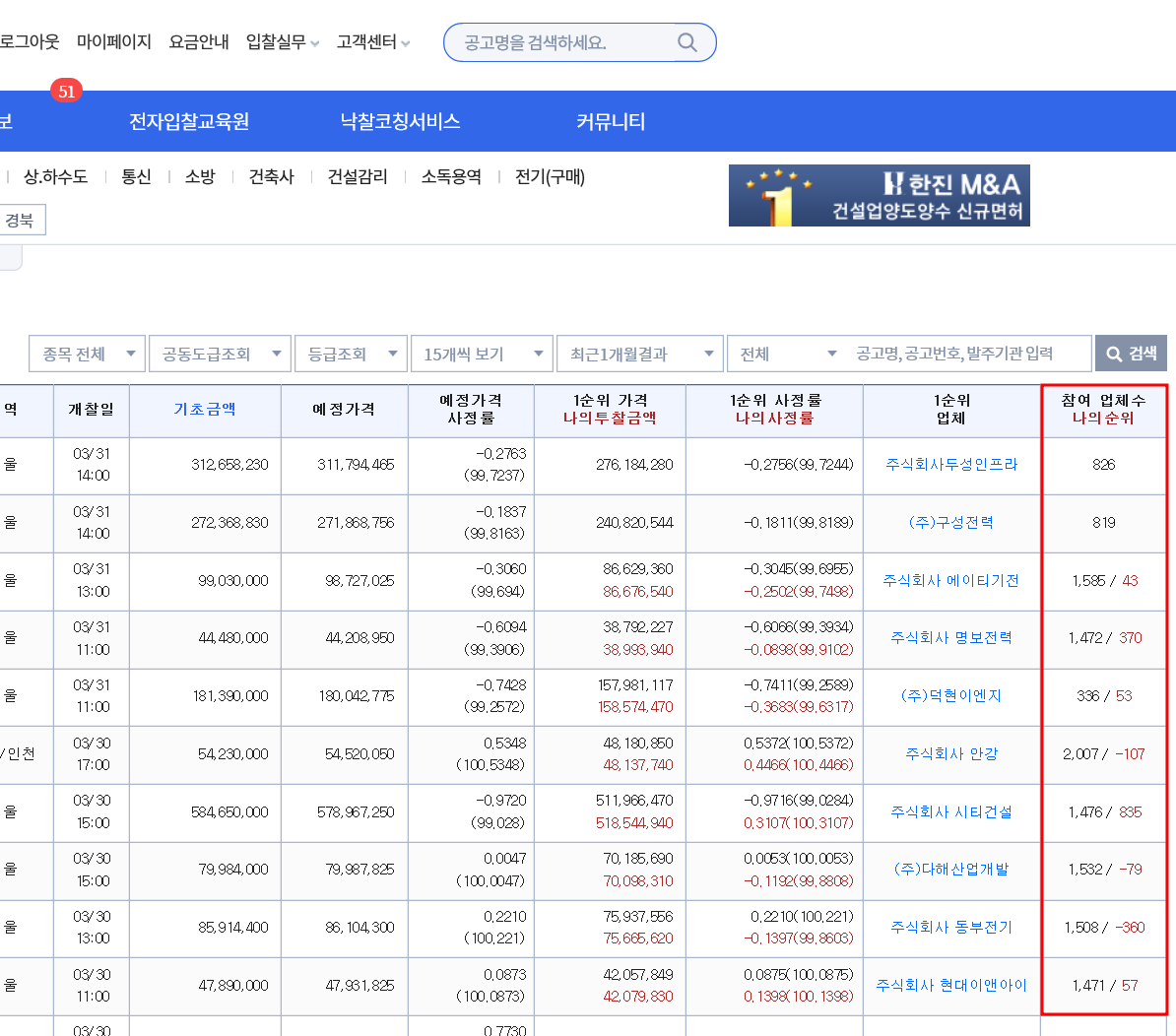Open the 전체 search-scope dropdown

(x=786, y=354)
